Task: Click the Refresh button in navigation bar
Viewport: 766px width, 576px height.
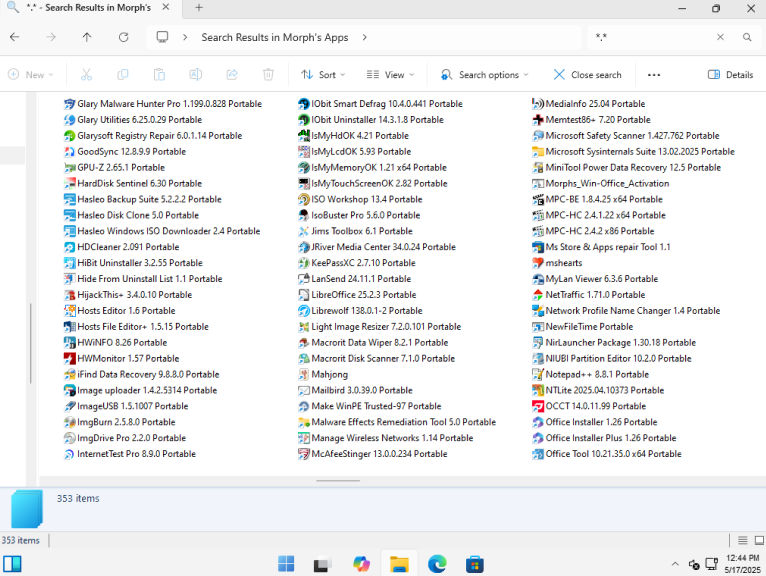Action: 124,37
